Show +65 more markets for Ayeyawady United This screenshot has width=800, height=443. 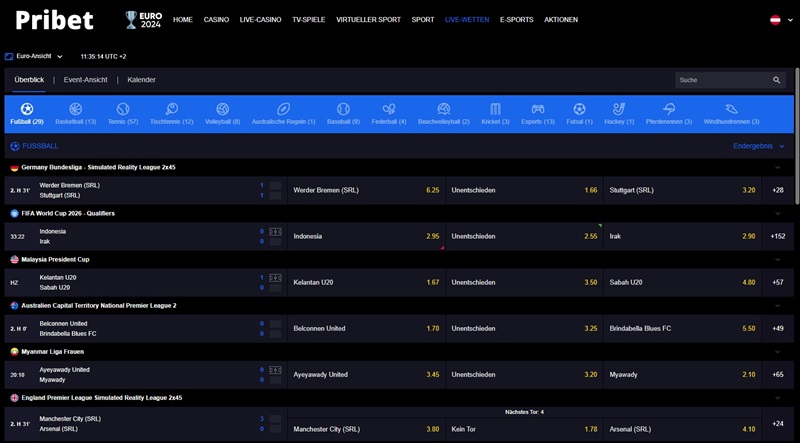[778, 375]
